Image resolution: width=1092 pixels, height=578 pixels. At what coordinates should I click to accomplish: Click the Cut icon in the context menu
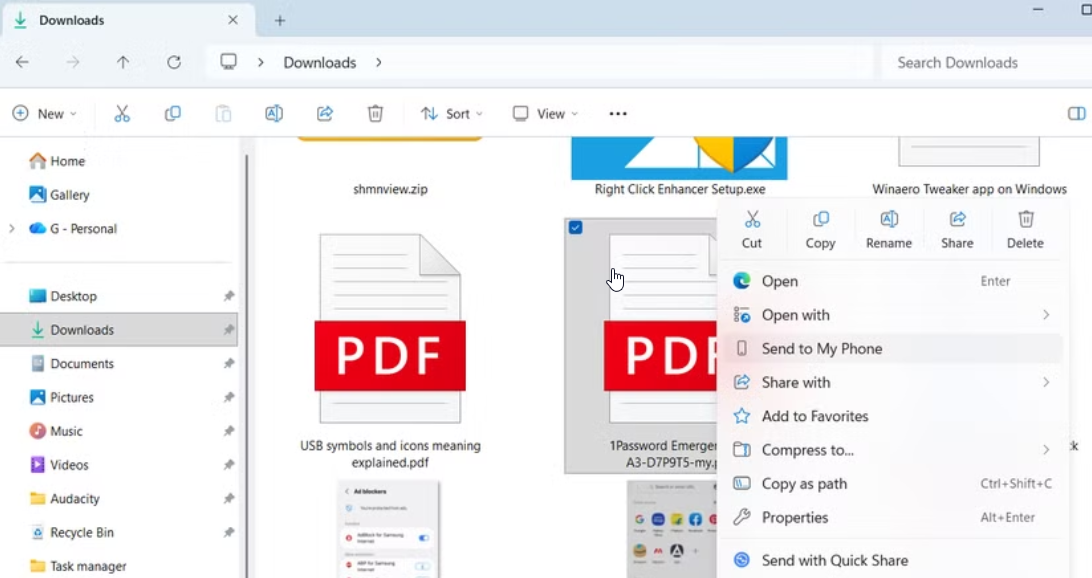click(752, 220)
